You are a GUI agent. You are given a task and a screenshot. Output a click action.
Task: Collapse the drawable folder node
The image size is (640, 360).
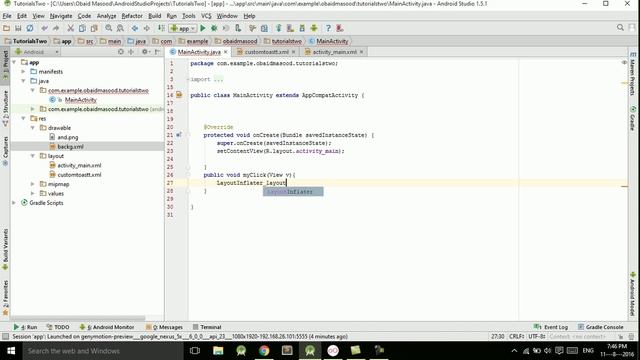point(33,128)
